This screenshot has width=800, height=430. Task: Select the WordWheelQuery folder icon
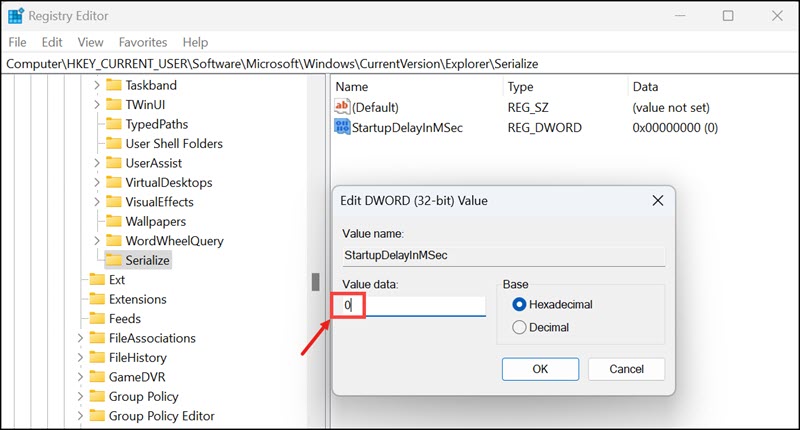(x=114, y=241)
